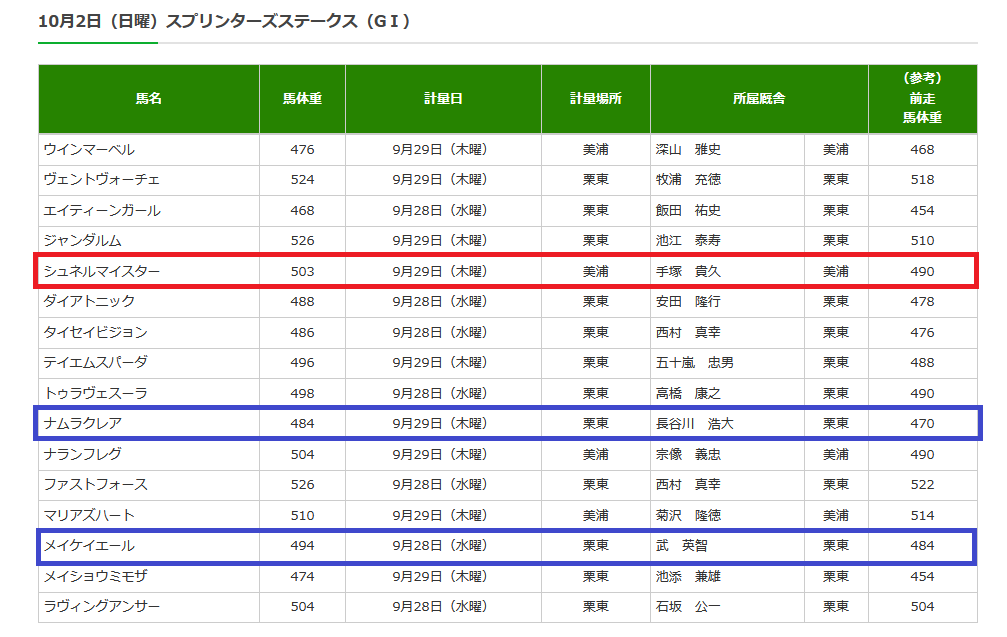Select horse name メイショウミモザ
This screenshot has width=1007, height=637.
96,577
